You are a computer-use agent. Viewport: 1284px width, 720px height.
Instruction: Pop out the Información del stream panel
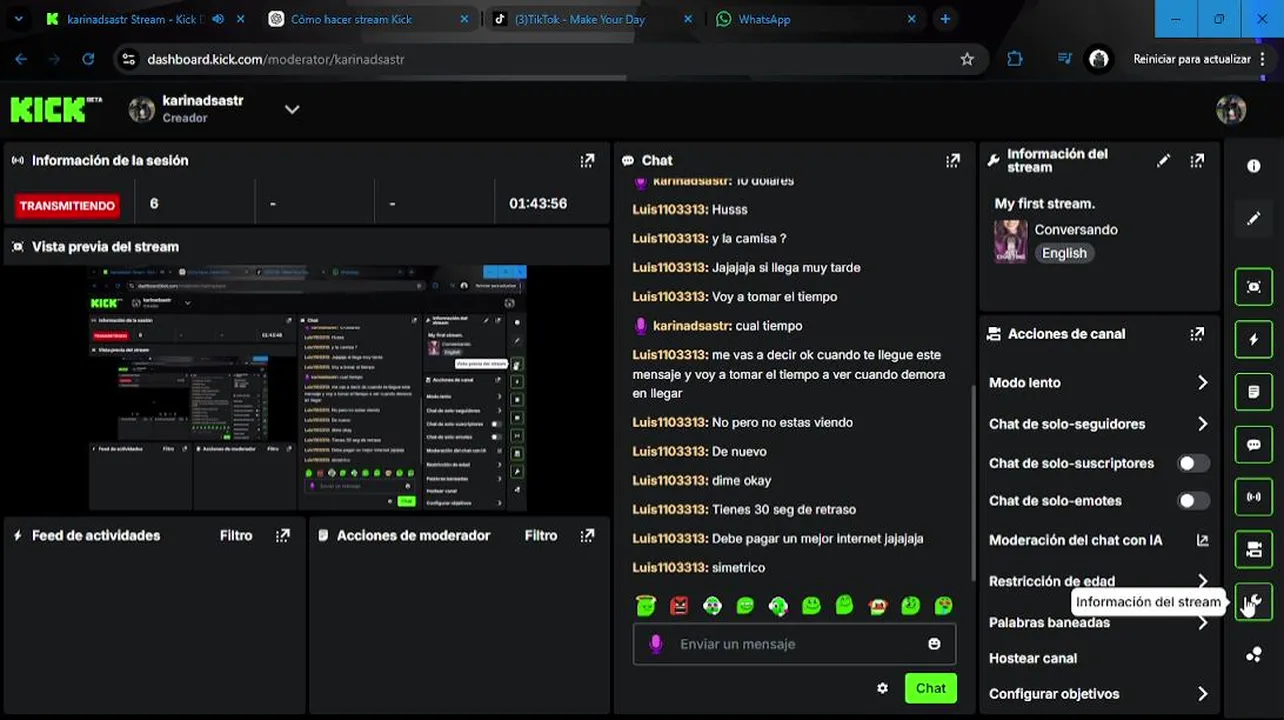pyautogui.click(x=1197, y=160)
